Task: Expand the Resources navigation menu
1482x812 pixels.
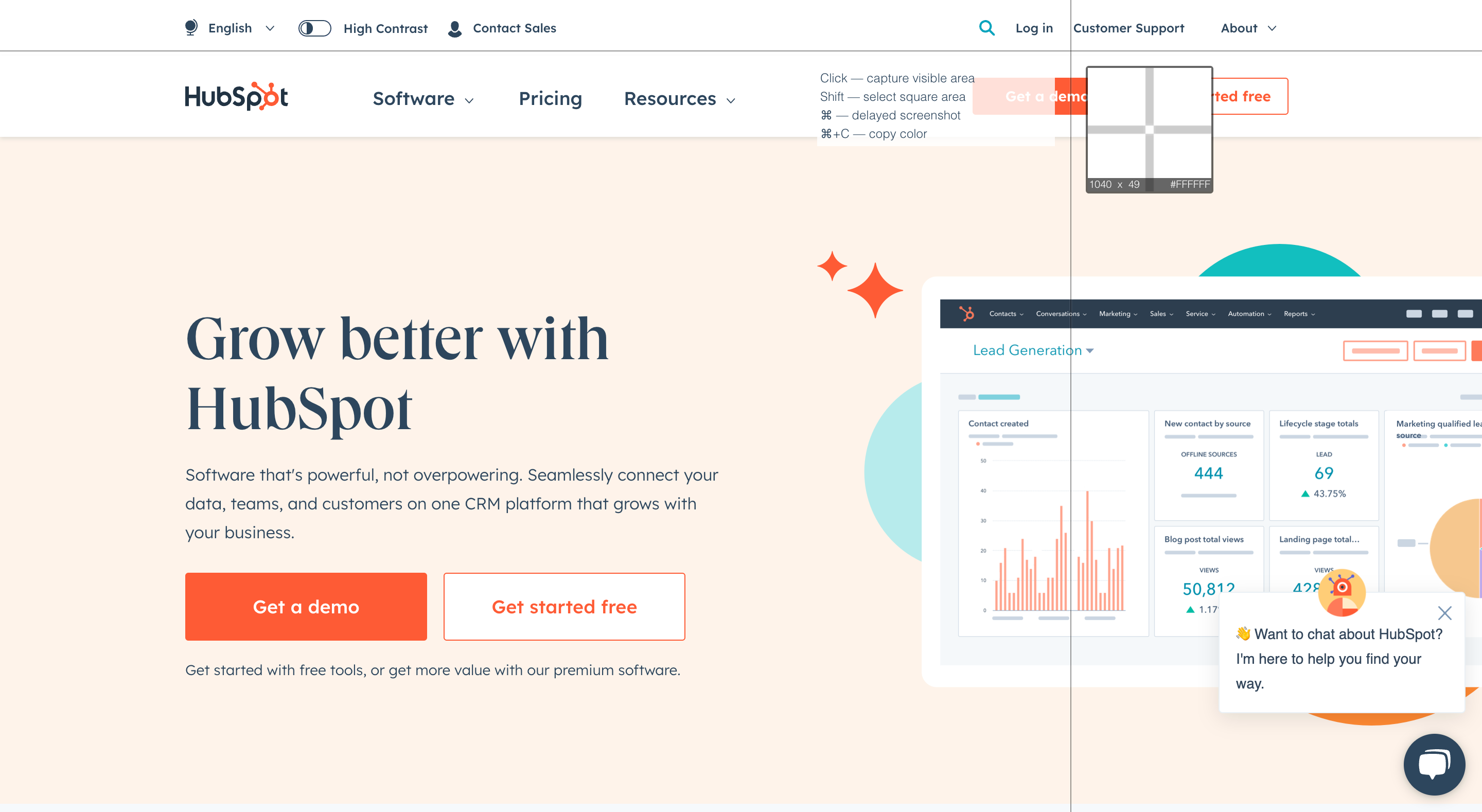Action: click(680, 98)
